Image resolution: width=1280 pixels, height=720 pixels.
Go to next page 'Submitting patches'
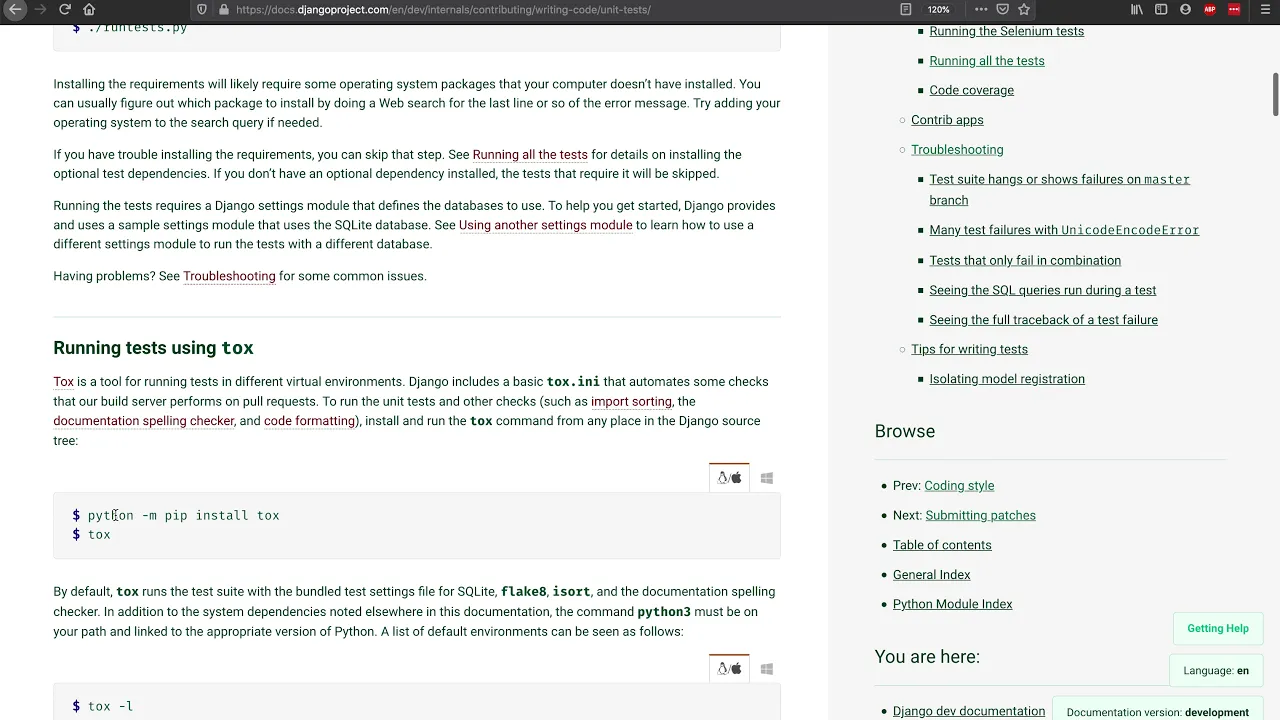pos(980,516)
